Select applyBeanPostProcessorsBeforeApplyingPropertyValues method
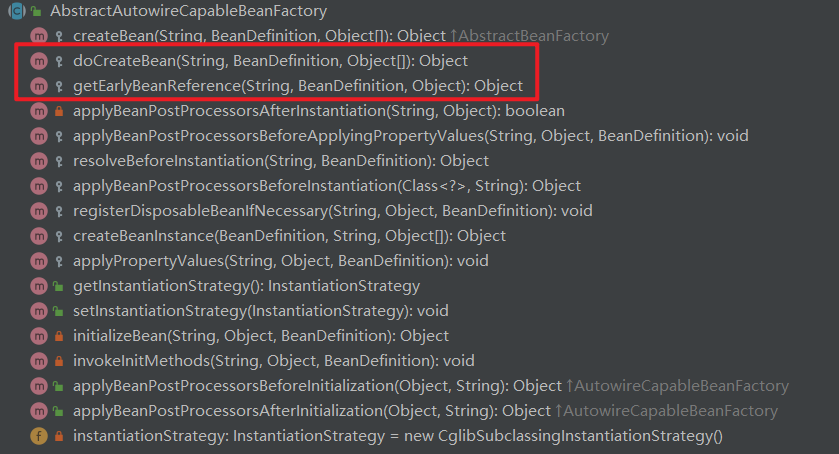 point(410,136)
